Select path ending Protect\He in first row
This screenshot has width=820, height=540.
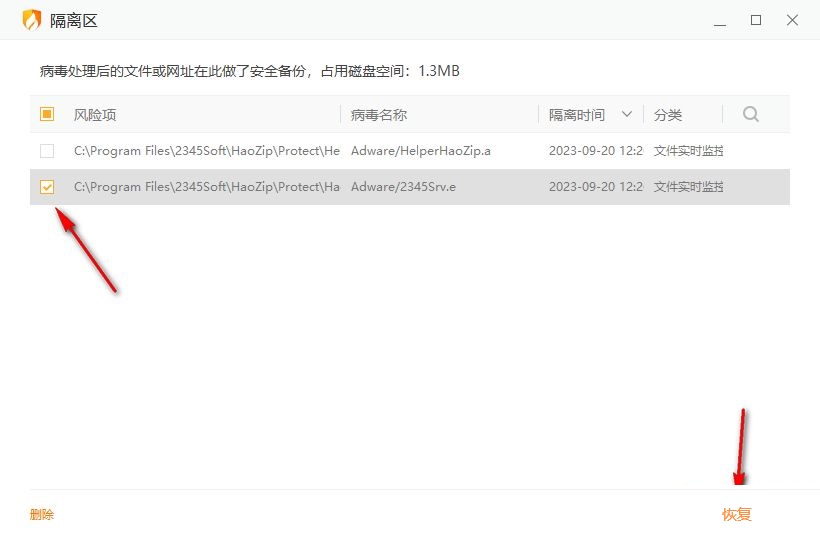point(207,151)
